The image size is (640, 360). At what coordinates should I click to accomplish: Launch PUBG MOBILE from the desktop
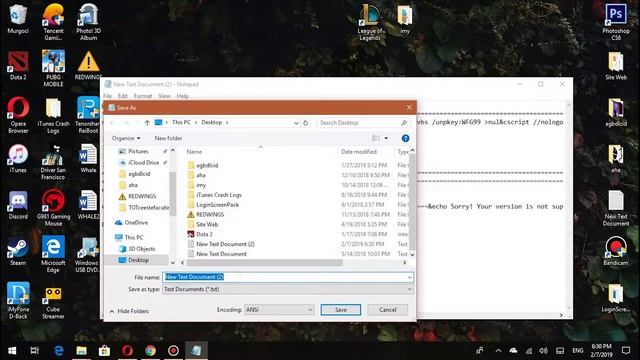(53, 69)
